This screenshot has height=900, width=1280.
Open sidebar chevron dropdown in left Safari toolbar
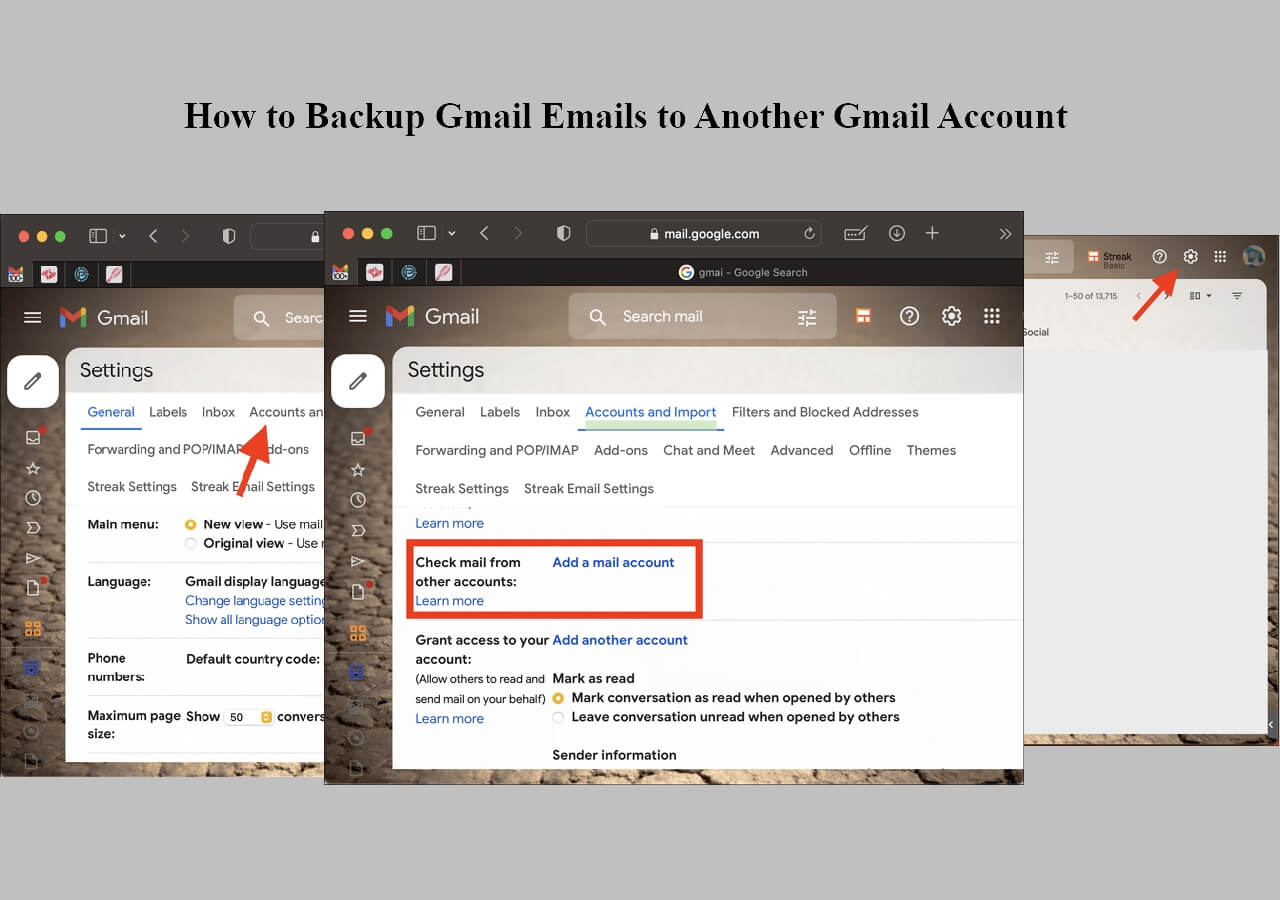coord(122,236)
